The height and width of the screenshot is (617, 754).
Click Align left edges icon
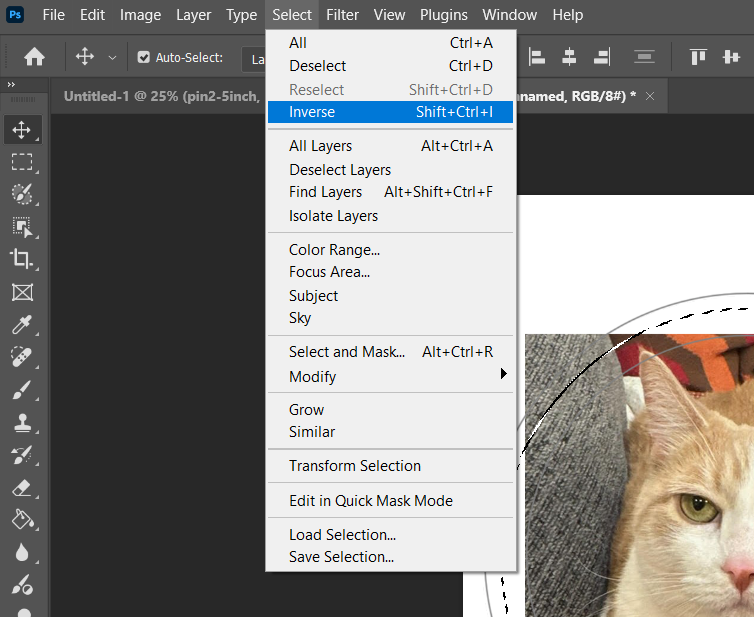(x=537, y=57)
